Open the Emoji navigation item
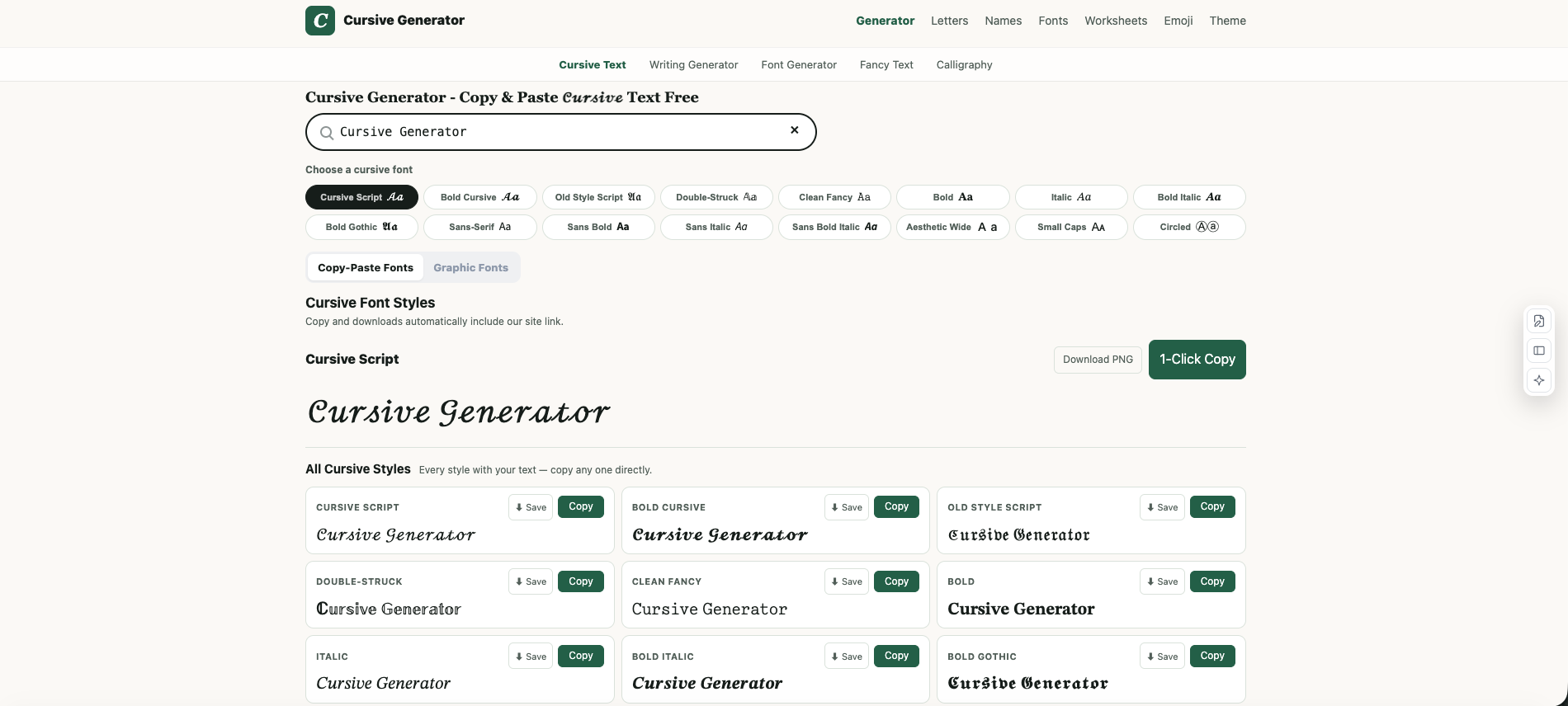The width and height of the screenshot is (1568, 706). [1178, 21]
